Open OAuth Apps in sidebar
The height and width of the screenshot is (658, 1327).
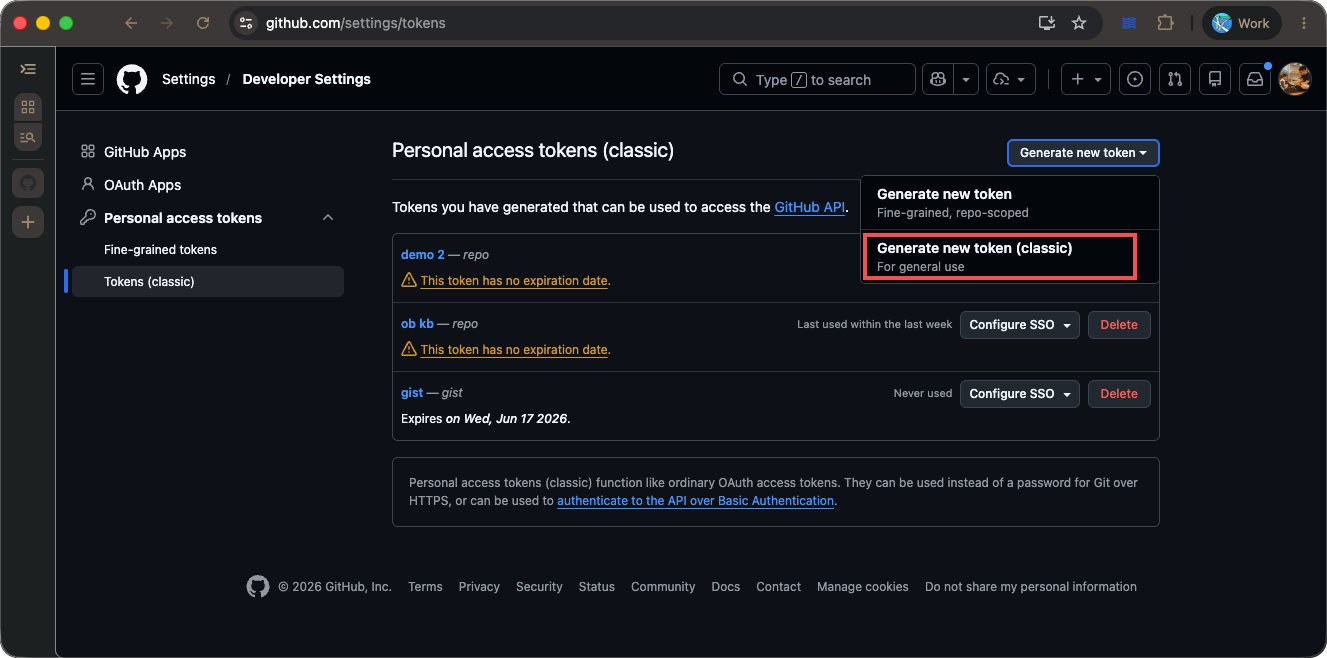[142, 185]
